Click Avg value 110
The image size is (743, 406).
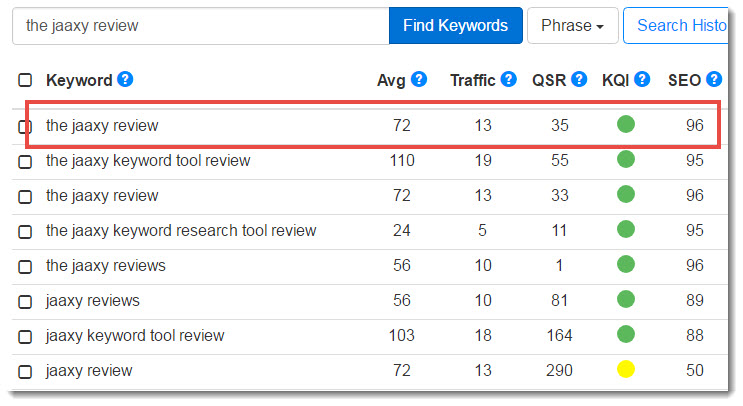click(402, 161)
